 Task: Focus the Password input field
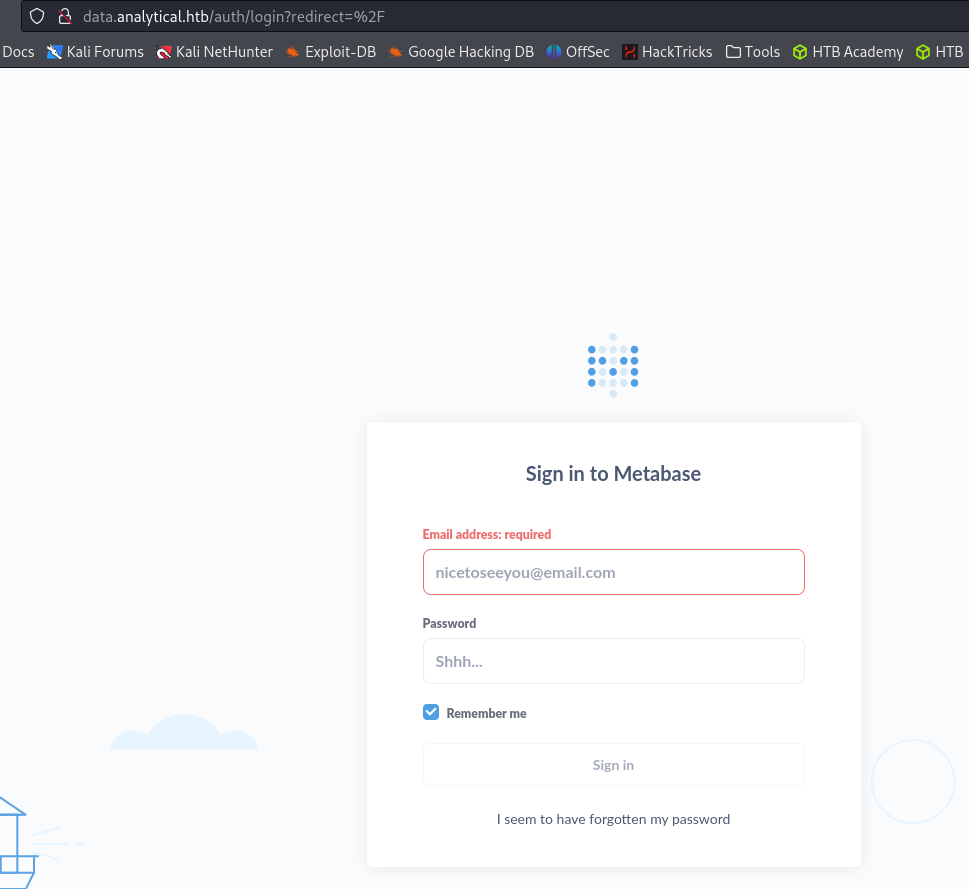614,661
